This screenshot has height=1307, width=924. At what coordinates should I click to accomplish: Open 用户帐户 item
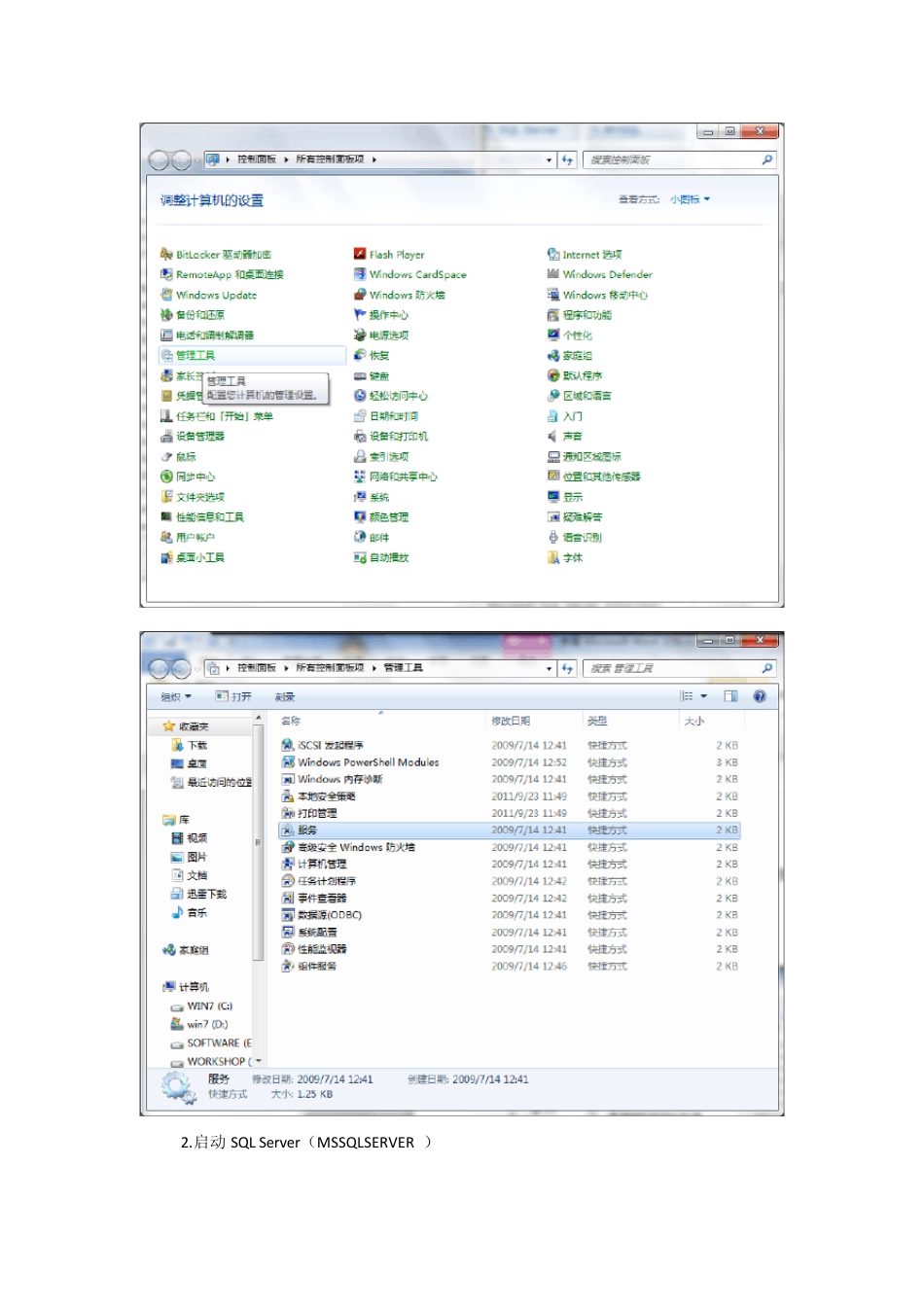[188, 538]
